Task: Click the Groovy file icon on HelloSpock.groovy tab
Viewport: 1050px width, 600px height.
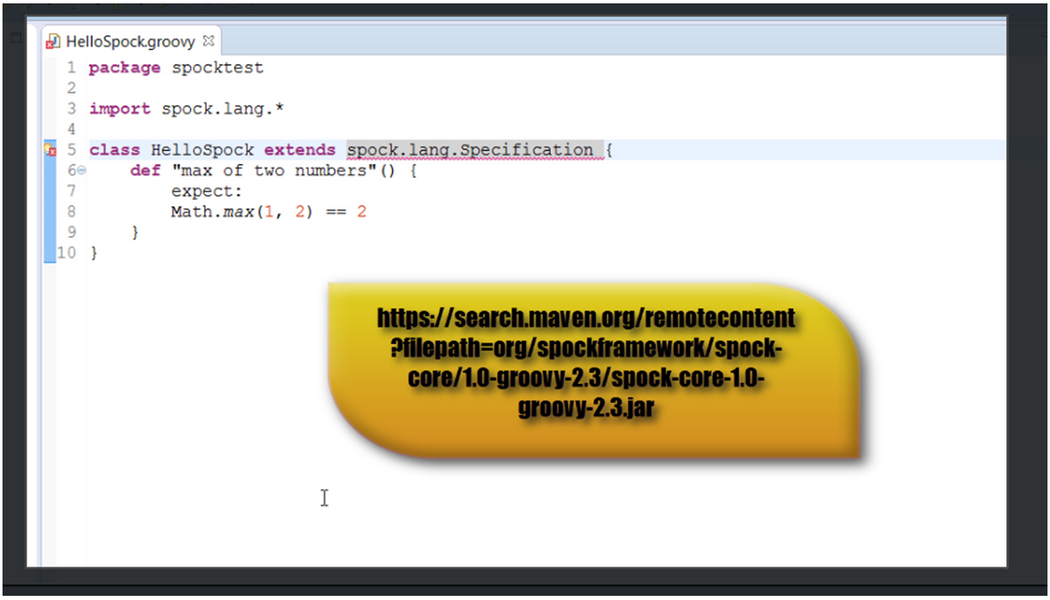Action: [52, 43]
